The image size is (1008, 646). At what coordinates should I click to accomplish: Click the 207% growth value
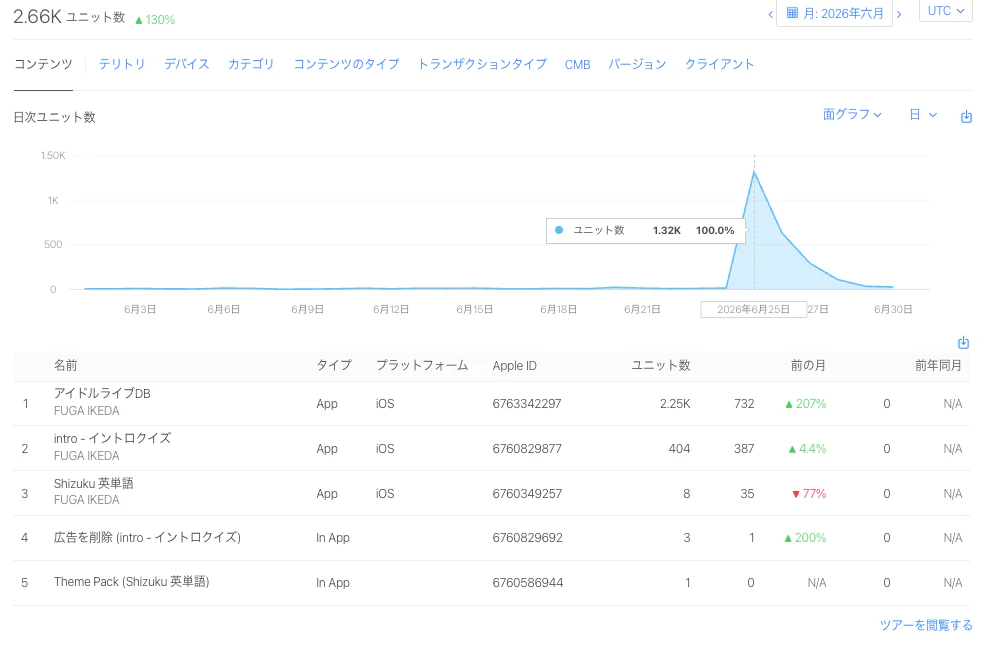click(806, 404)
